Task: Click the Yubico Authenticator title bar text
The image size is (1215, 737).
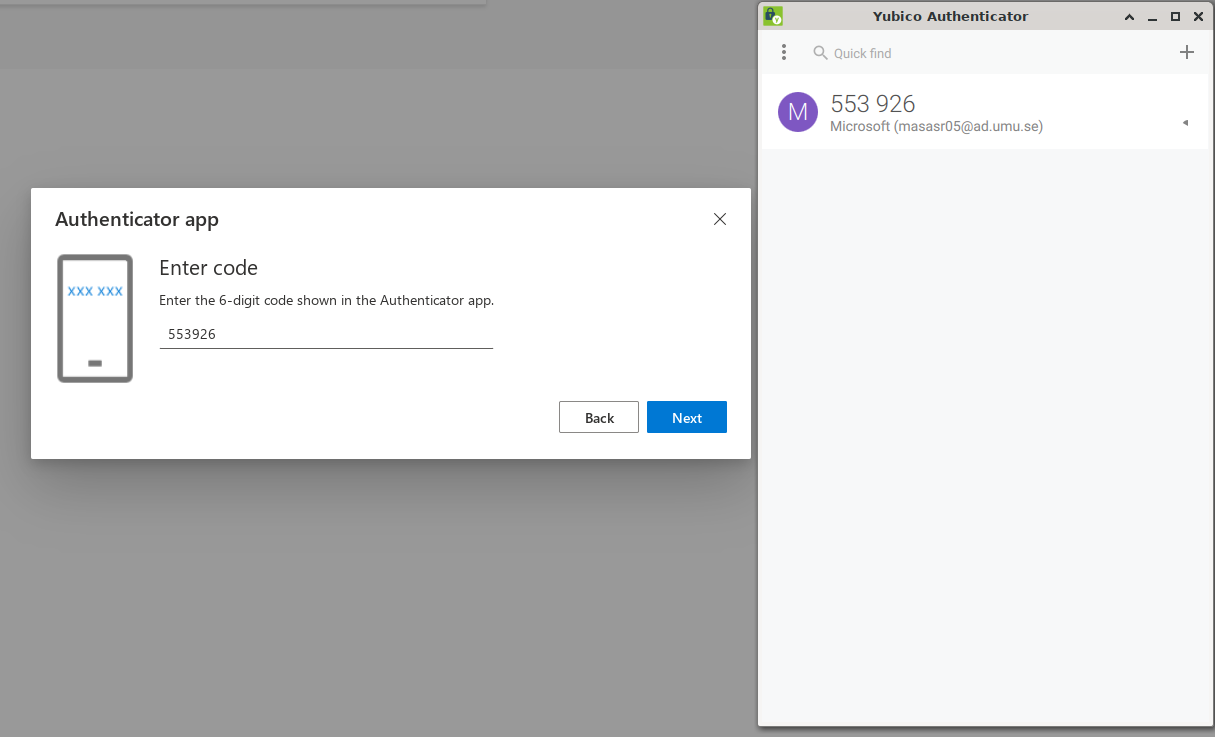Action: tap(950, 16)
